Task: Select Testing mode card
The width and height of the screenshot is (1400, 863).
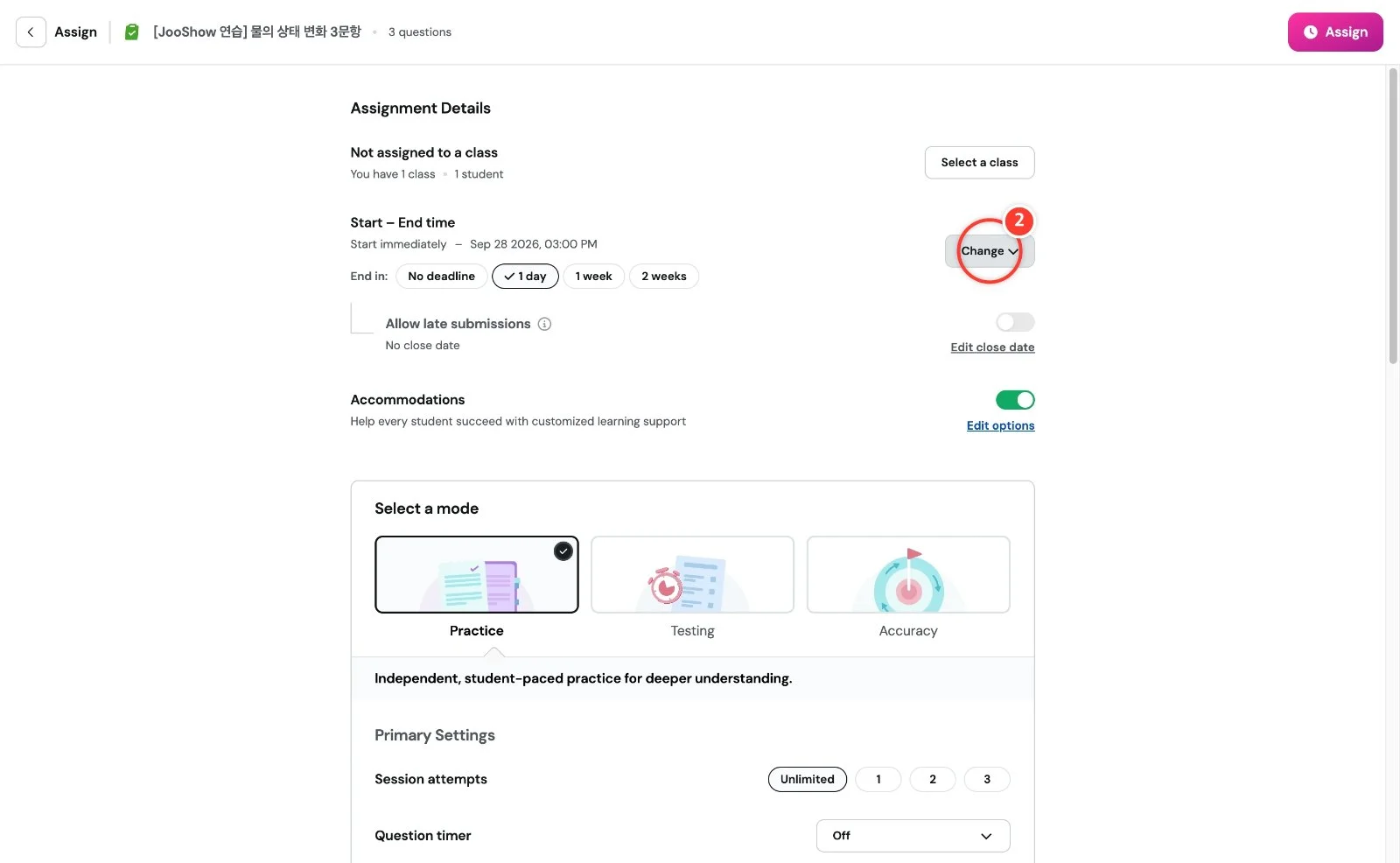Action: click(692, 575)
